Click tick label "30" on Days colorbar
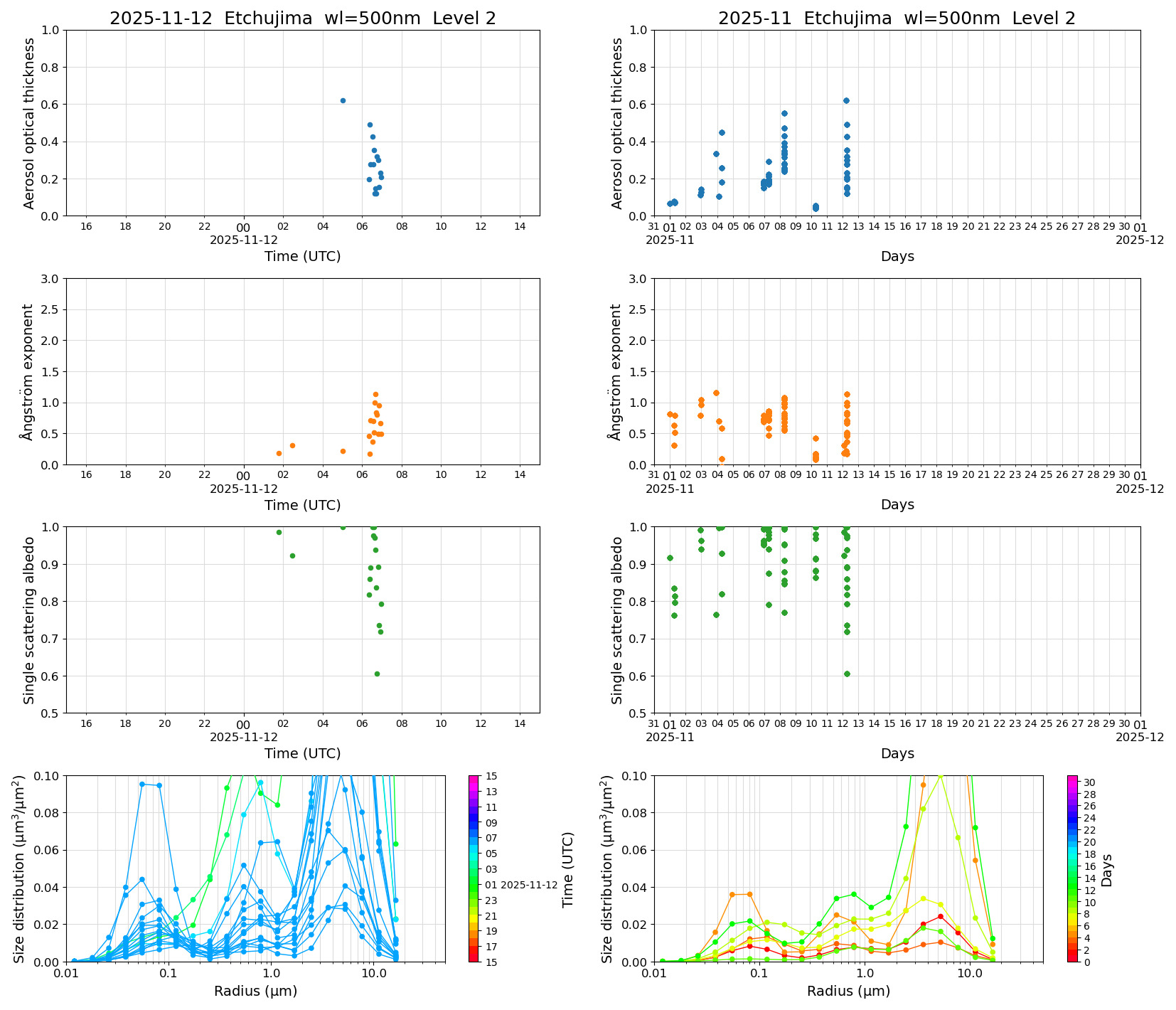 (x=1089, y=782)
